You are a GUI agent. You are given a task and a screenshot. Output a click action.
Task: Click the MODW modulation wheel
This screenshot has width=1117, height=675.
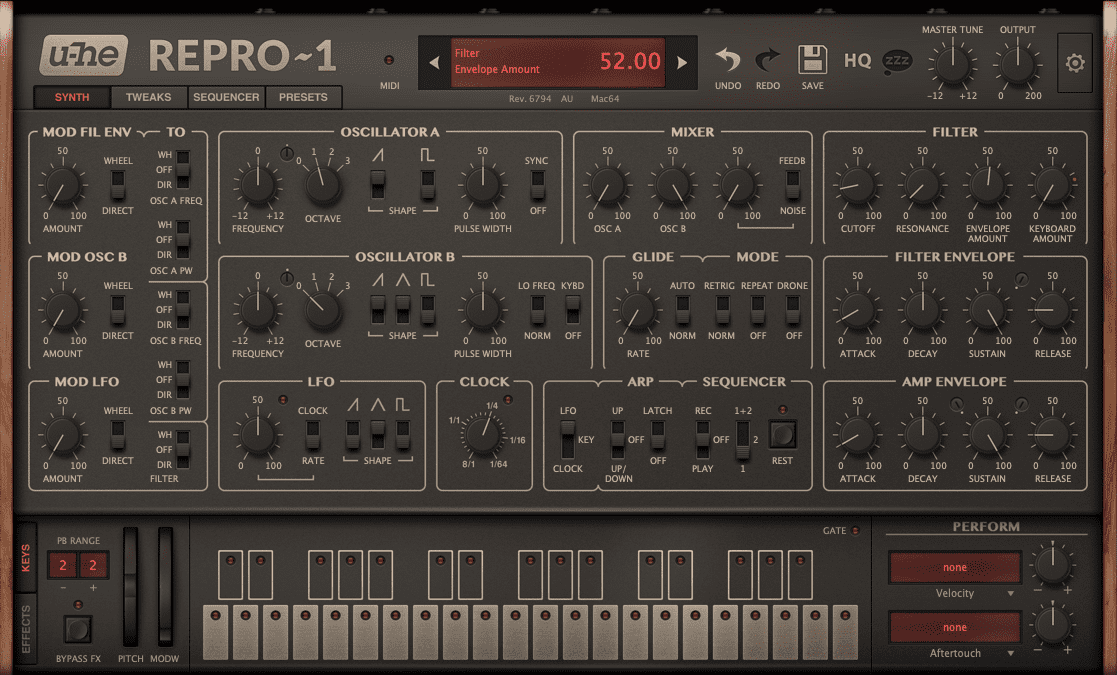tap(165, 587)
